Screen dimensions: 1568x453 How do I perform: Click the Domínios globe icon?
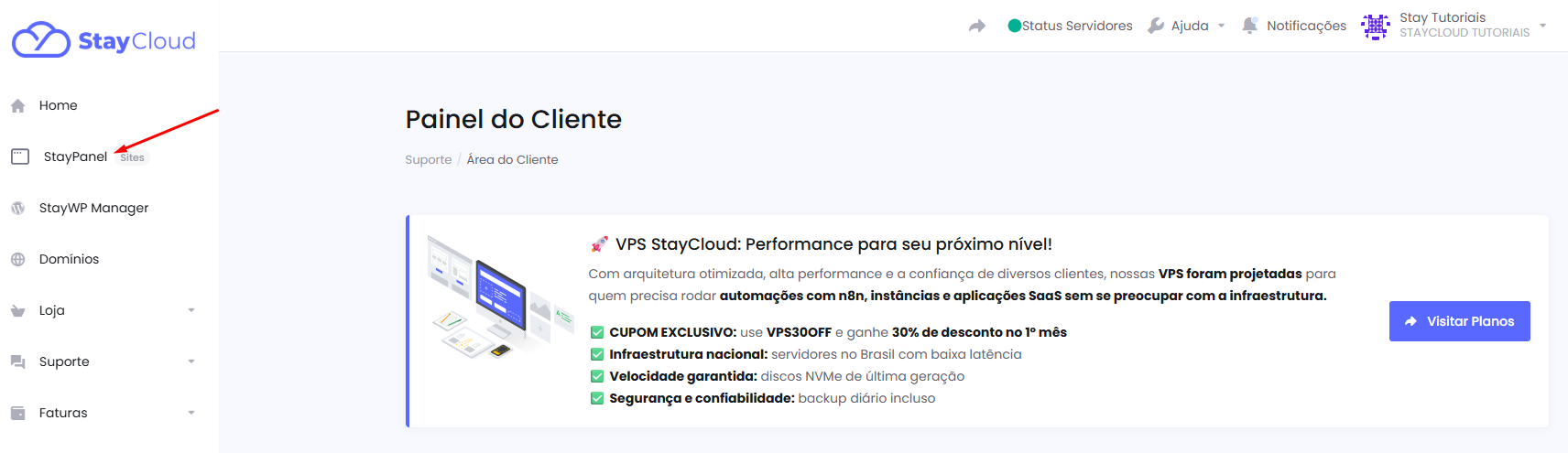(17, 259)
